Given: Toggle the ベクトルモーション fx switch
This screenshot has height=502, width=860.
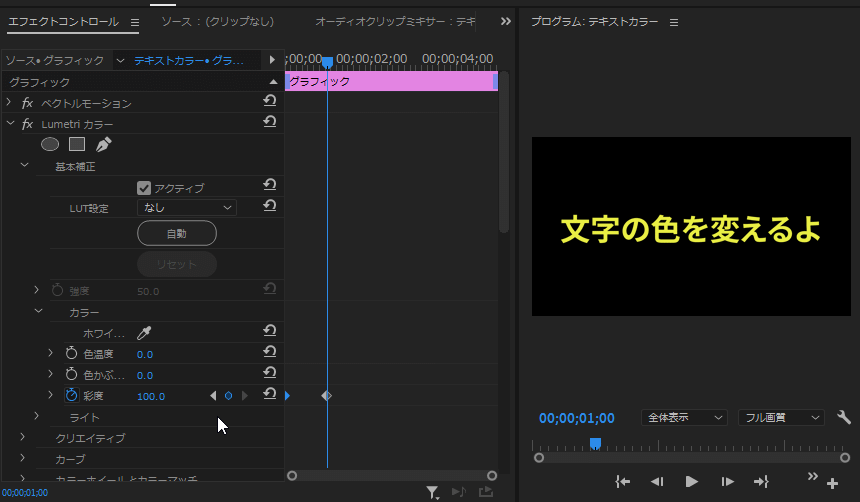Looking at the screenshot, I should pos(27,103).
